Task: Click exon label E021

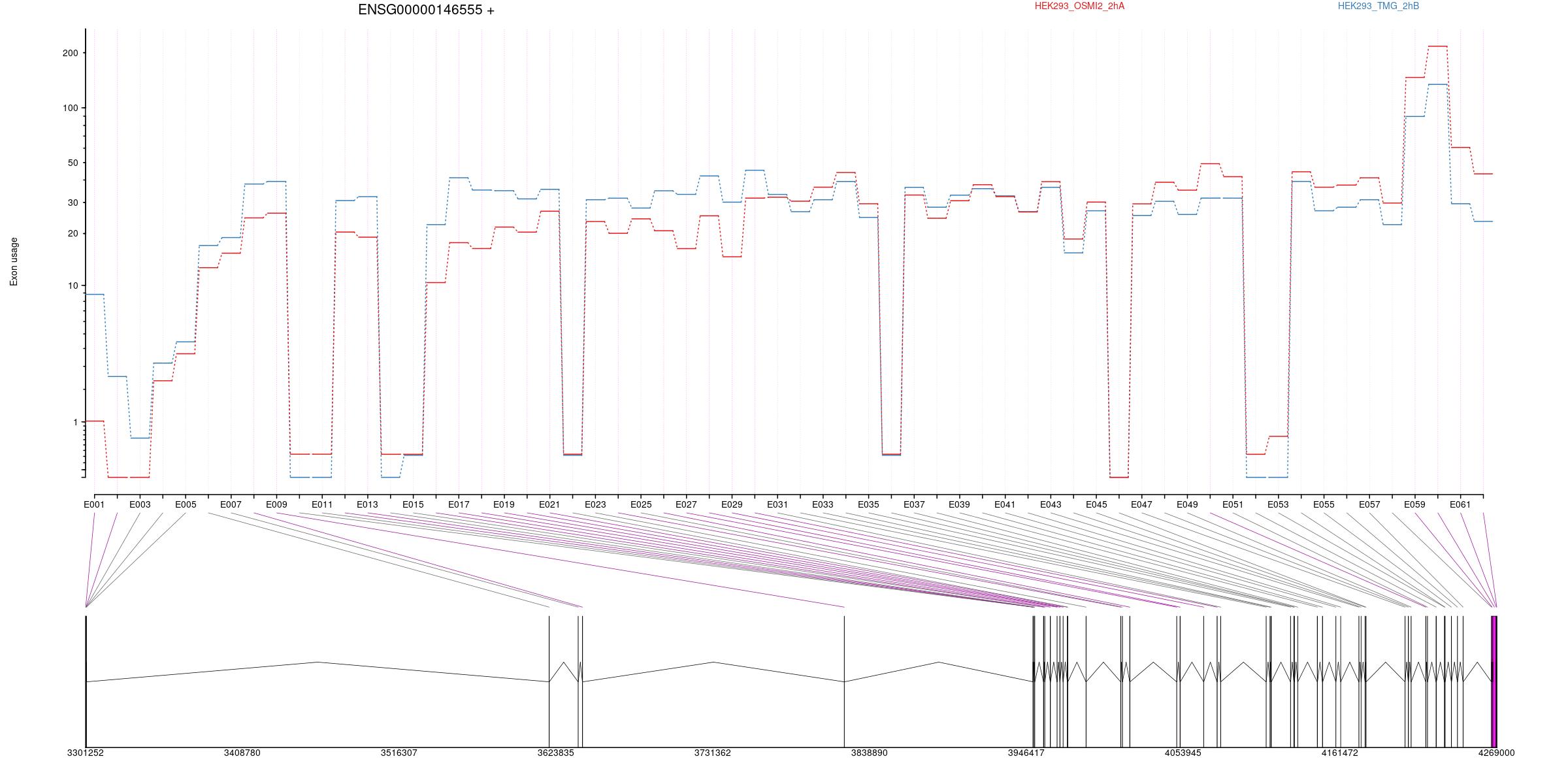Action: 549,504
